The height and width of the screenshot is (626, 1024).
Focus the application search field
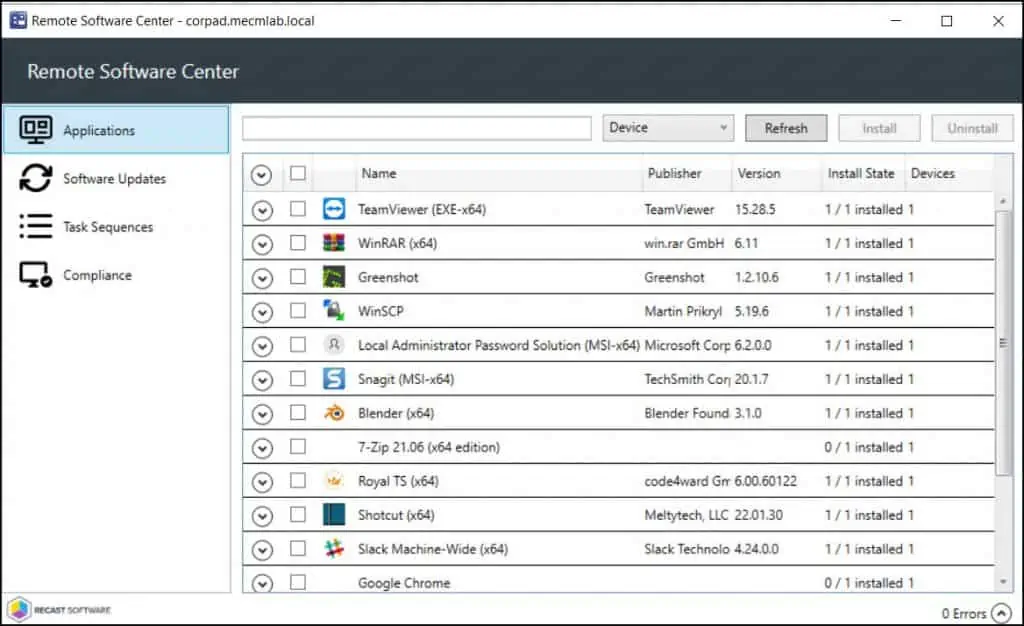pos(417,128)
